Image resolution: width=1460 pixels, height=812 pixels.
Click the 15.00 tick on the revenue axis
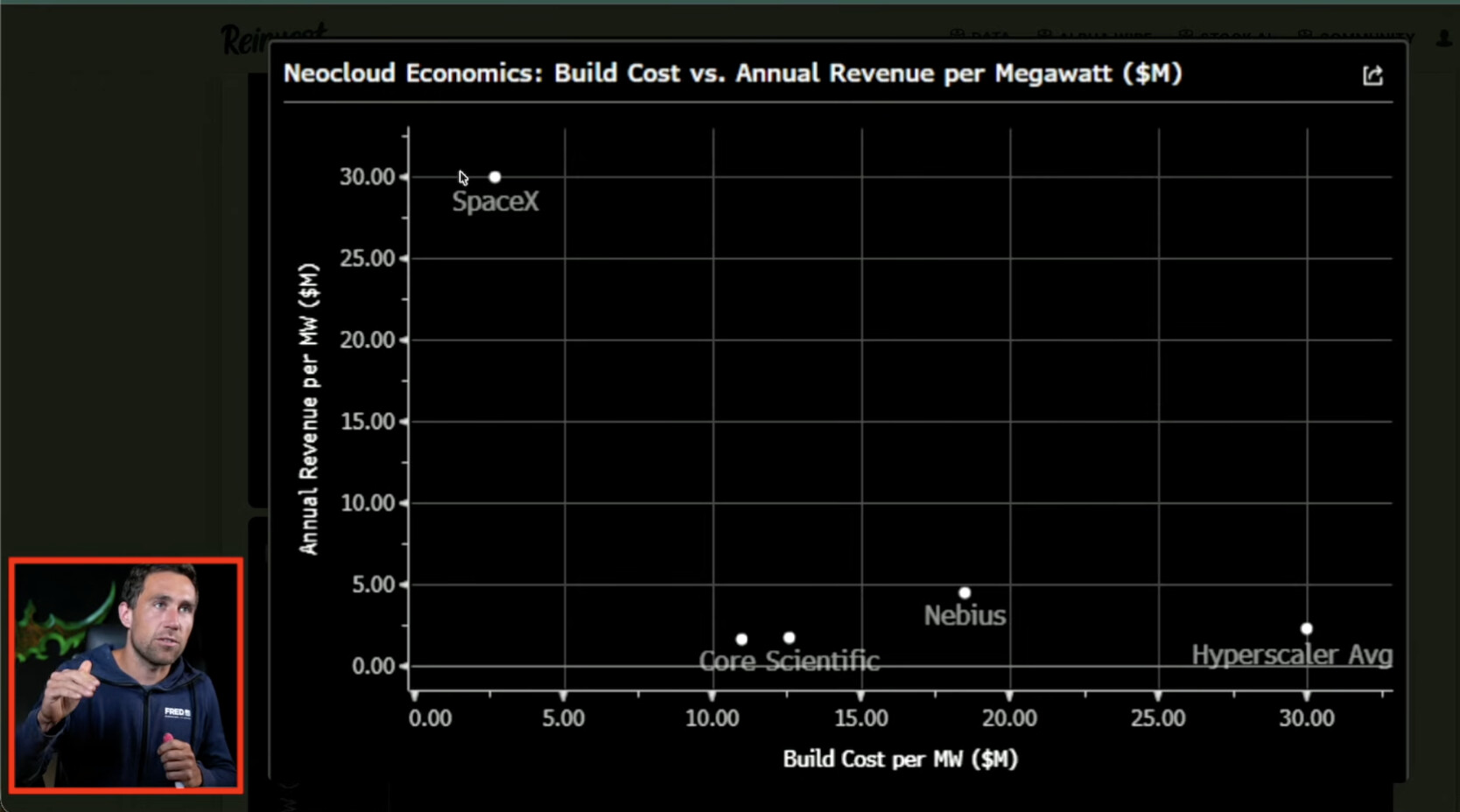tap(368, 421)
